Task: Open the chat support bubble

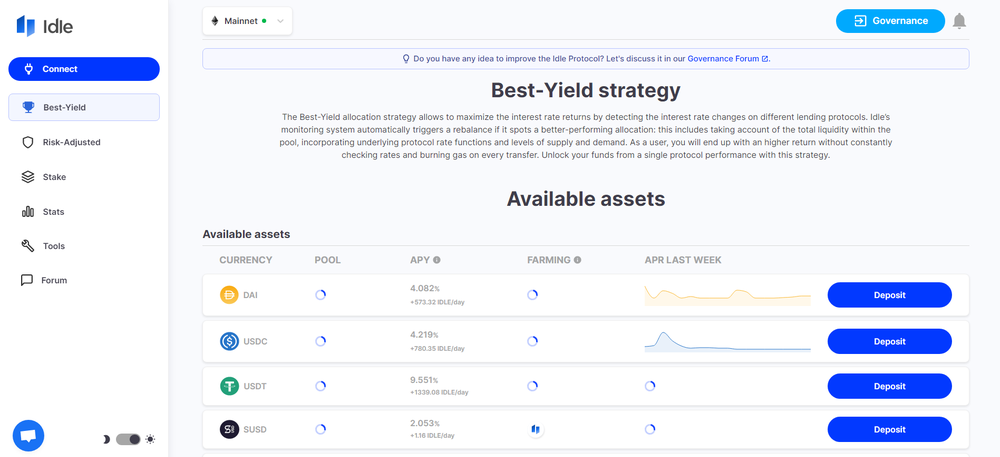Action: point(28,436)
